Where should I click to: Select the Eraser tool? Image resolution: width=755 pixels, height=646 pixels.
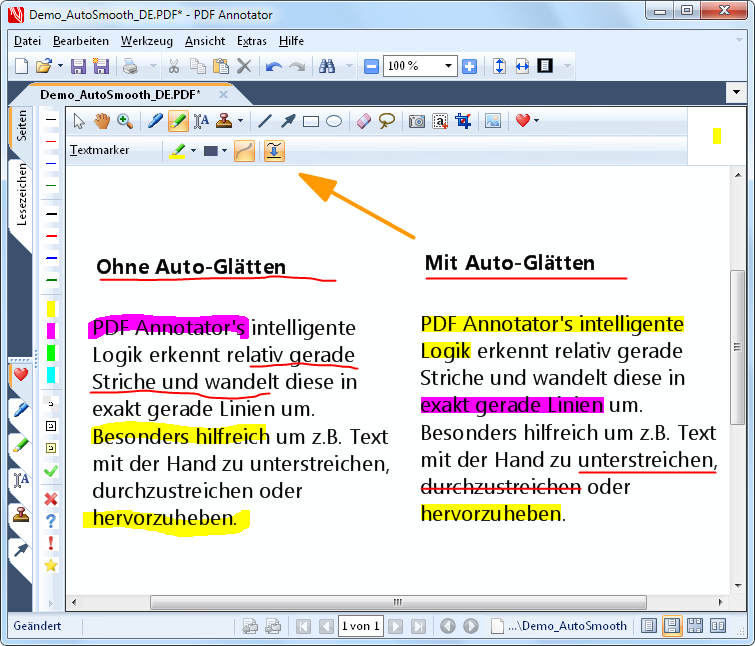364,121
